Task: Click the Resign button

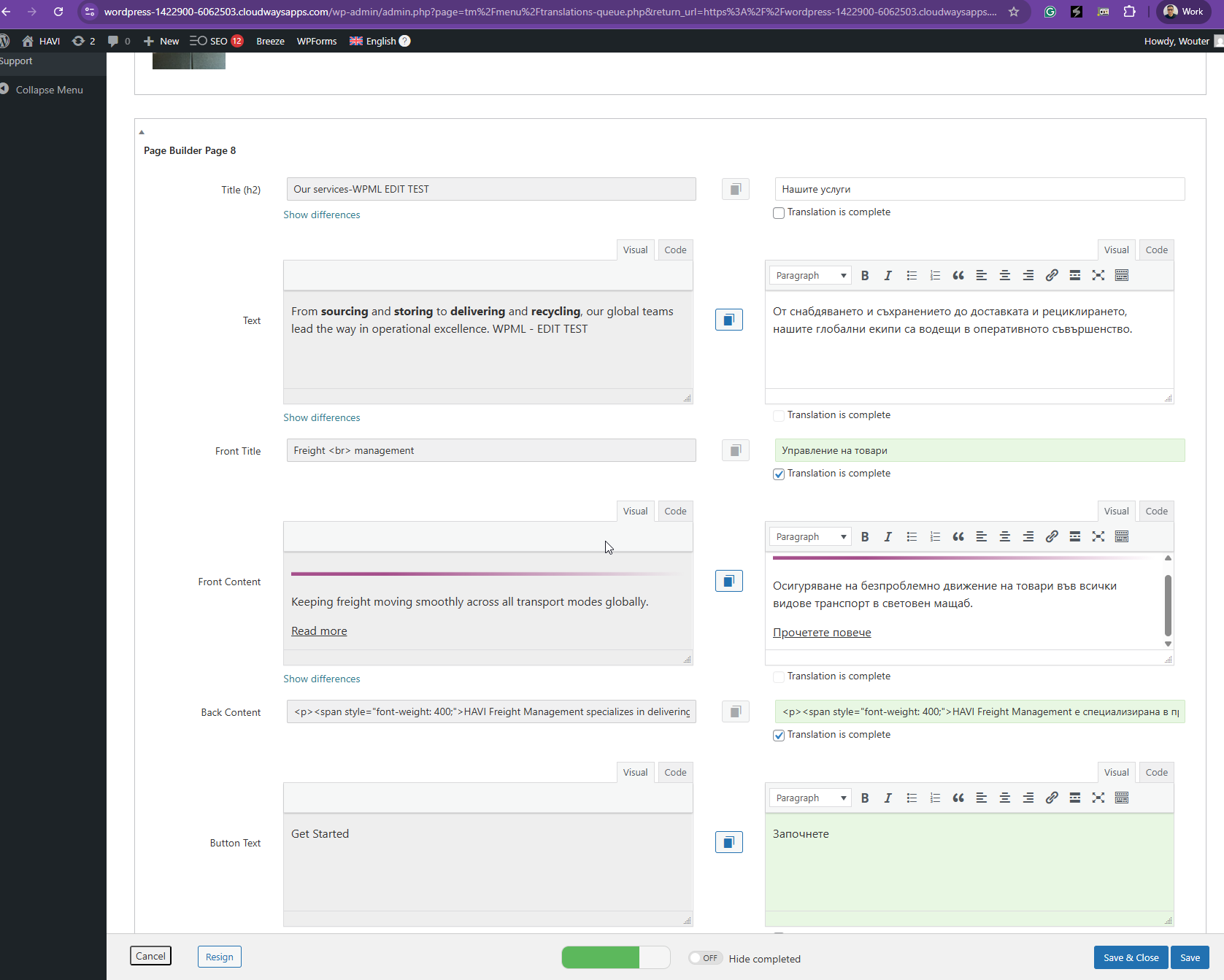Action: pyautogui.click(x=219, y=957)
